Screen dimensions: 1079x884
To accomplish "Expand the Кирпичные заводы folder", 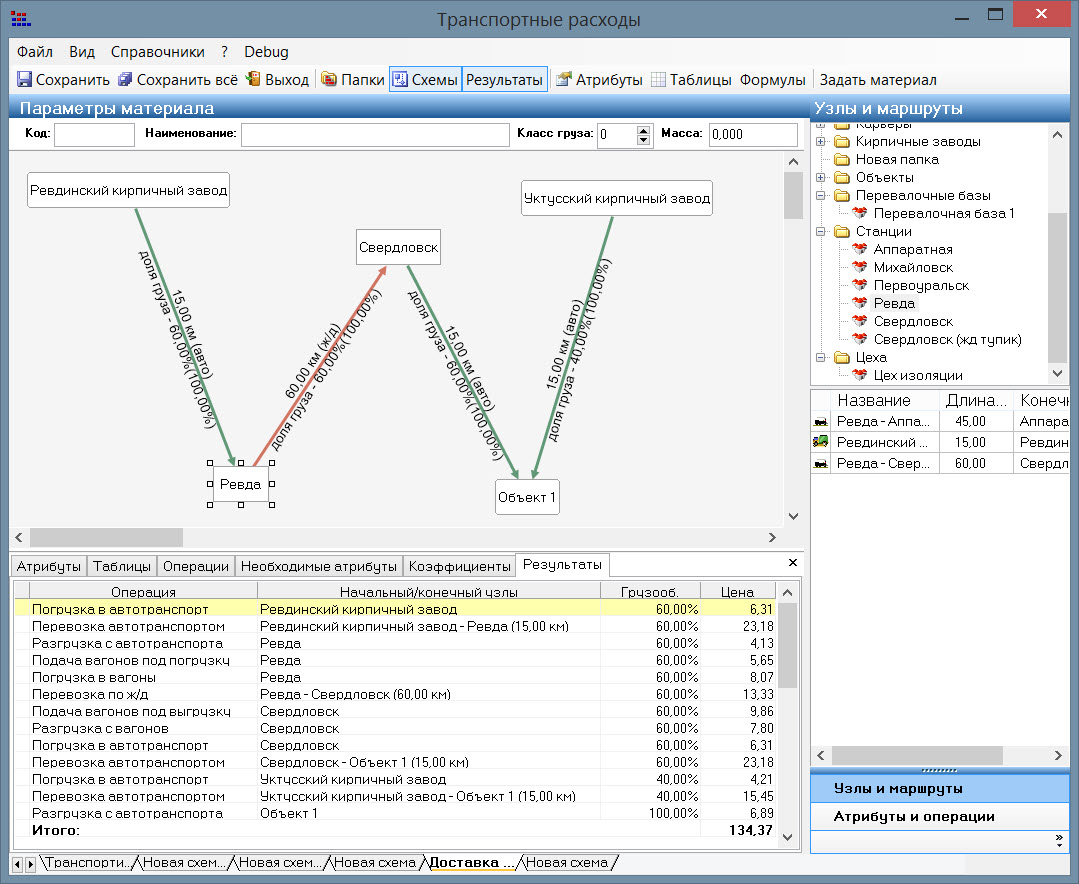I will pyautogui.click(x=821, y=141).
